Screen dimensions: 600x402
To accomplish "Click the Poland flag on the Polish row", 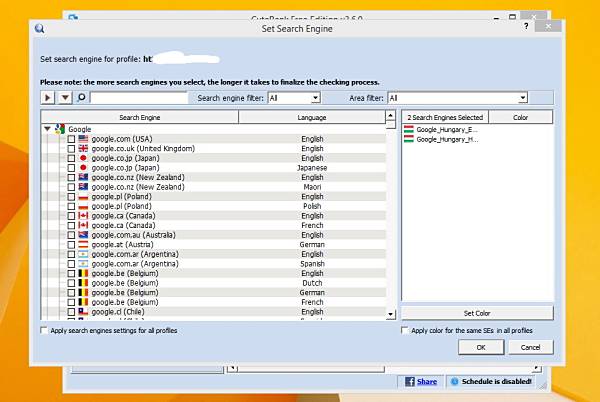I will click(x=83, y=206).
